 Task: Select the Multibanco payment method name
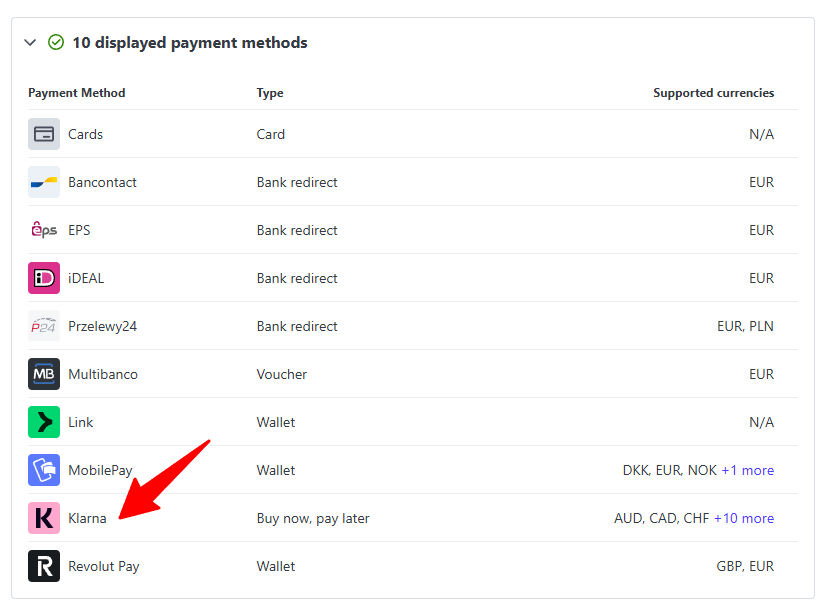click(103, 374)
